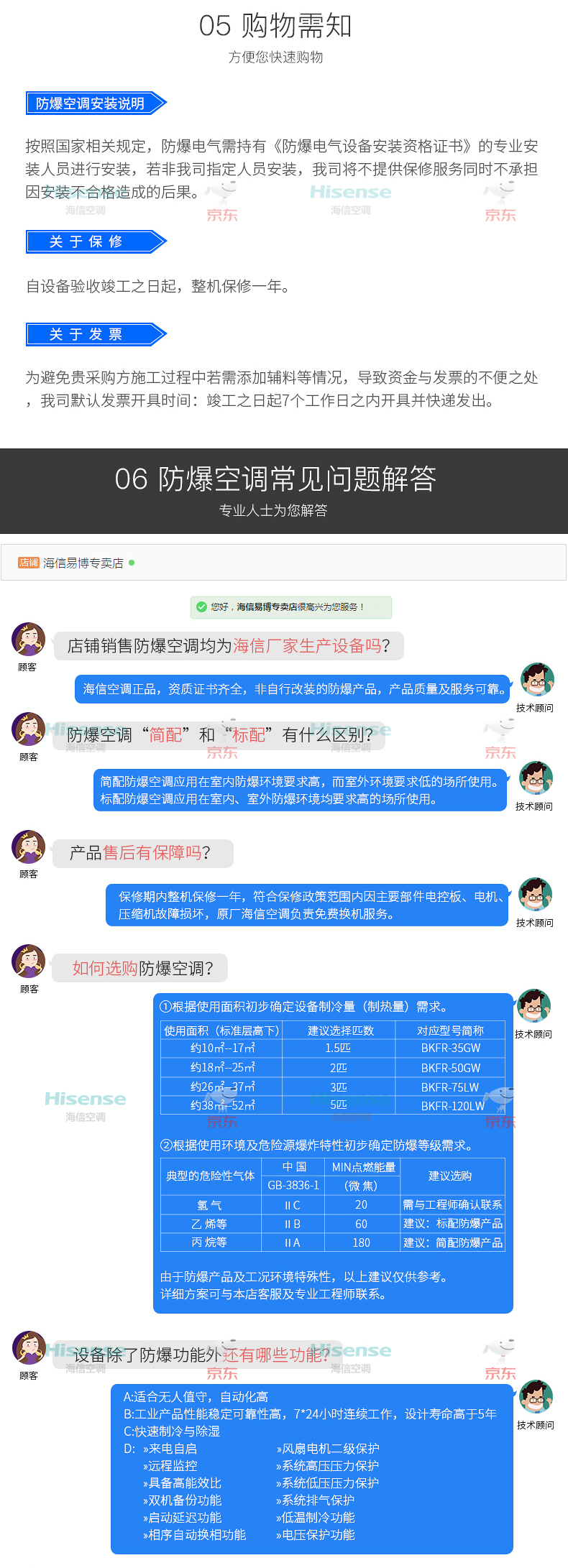
Task: Click the green checkmark in greeting banner
Action: (x=201, y=607)
